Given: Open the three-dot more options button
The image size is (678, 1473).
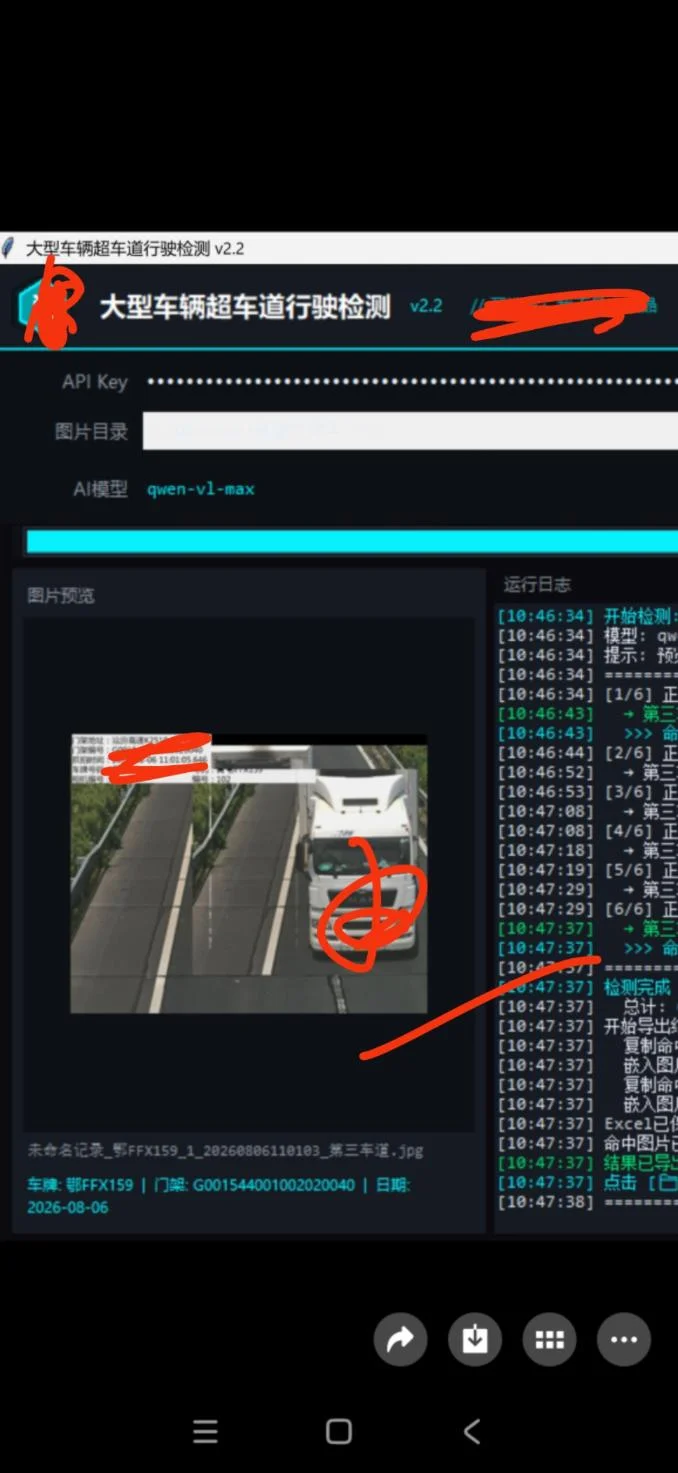Looking at the screenshot, I should 624,1339.
